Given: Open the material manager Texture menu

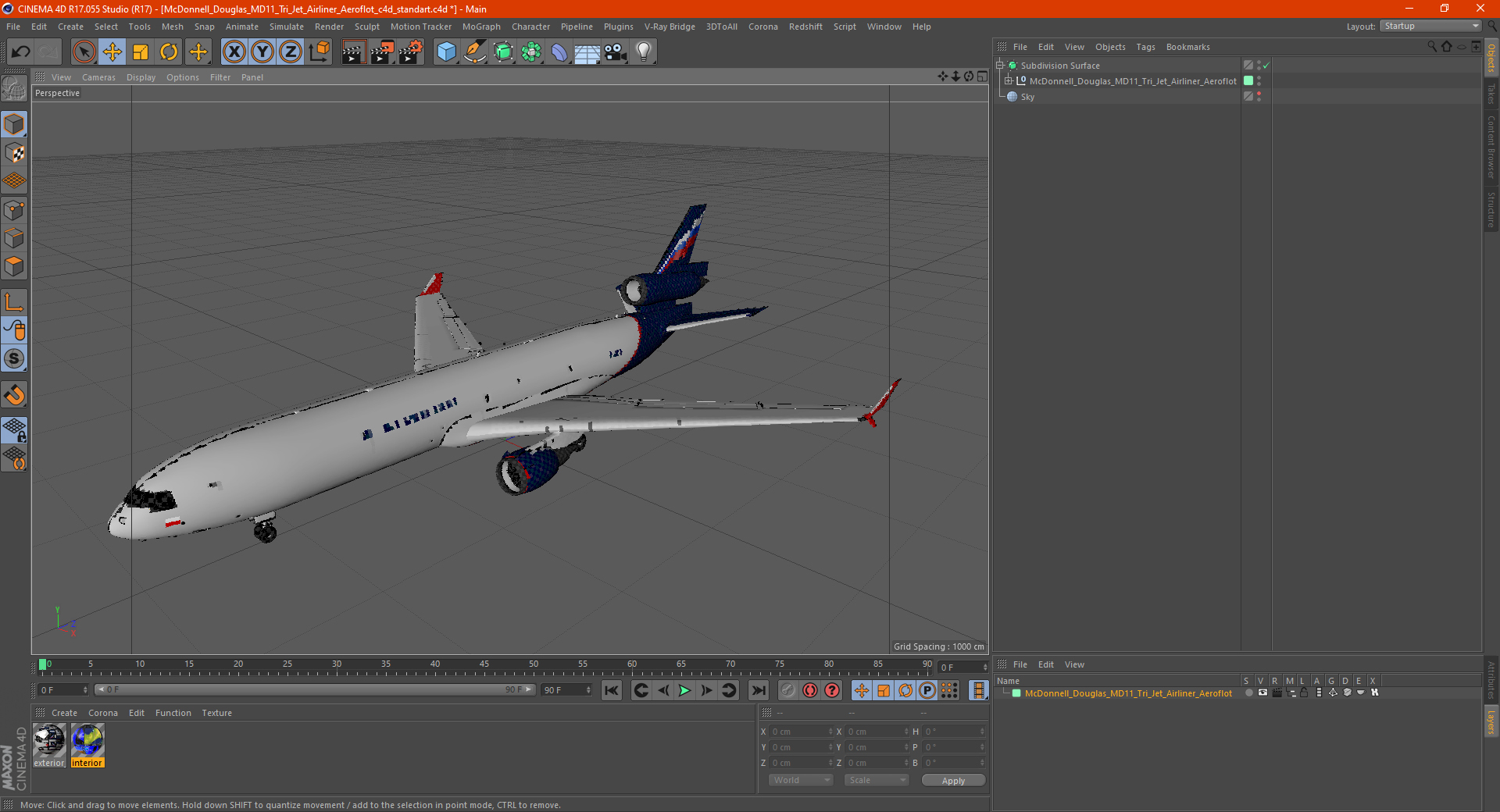Looking at the screenshot, I should tap(216, 713).
